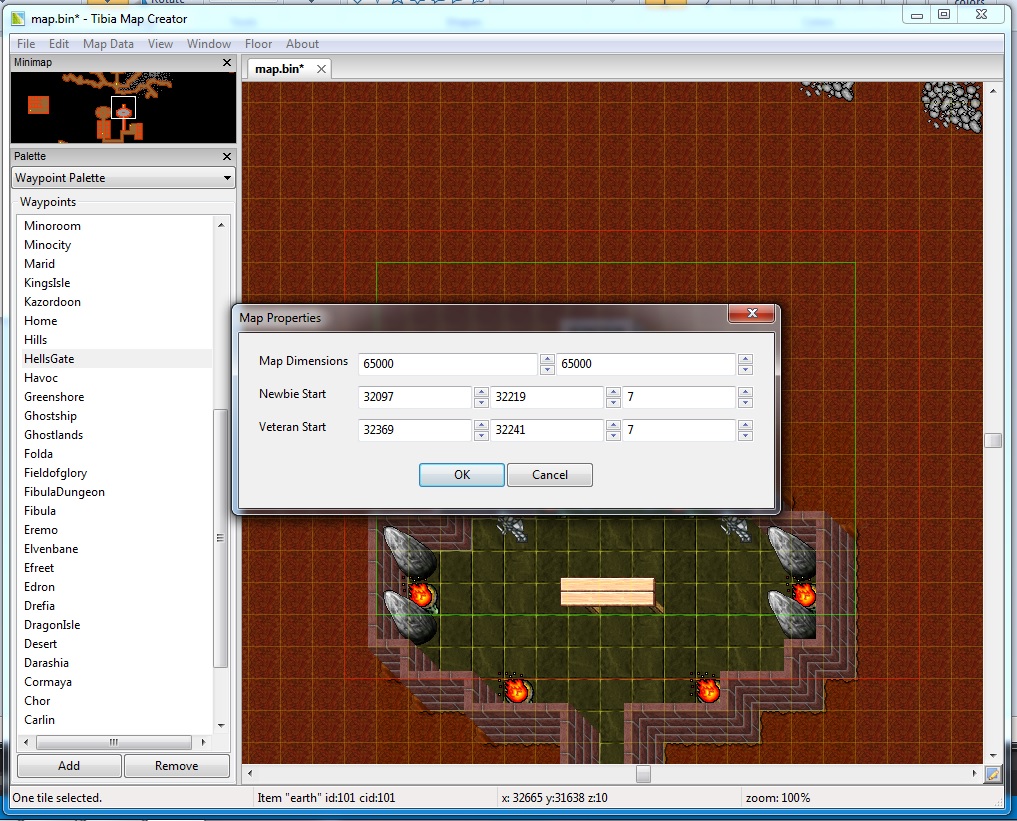Close the Map Properties dialog
The height and width of the screenshot is (821, 1017).
coord(752,313)
